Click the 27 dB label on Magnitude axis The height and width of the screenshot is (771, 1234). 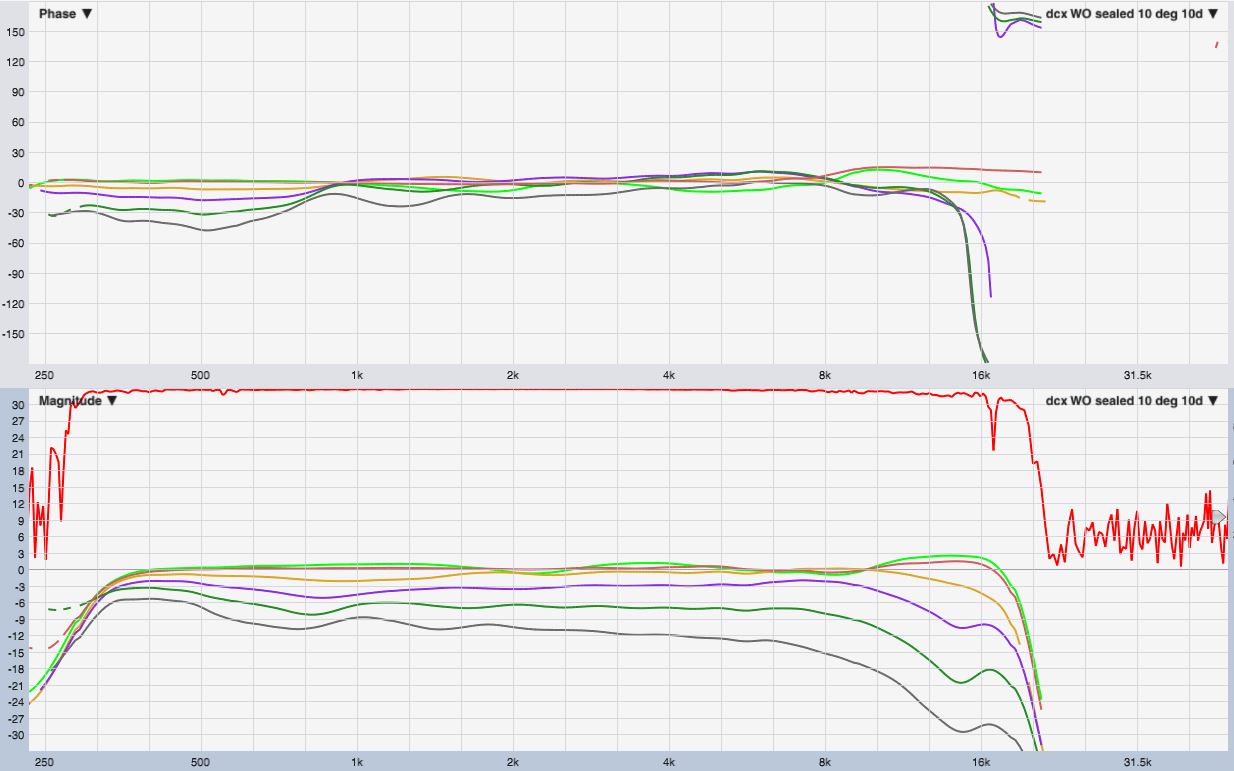(17, 422)
